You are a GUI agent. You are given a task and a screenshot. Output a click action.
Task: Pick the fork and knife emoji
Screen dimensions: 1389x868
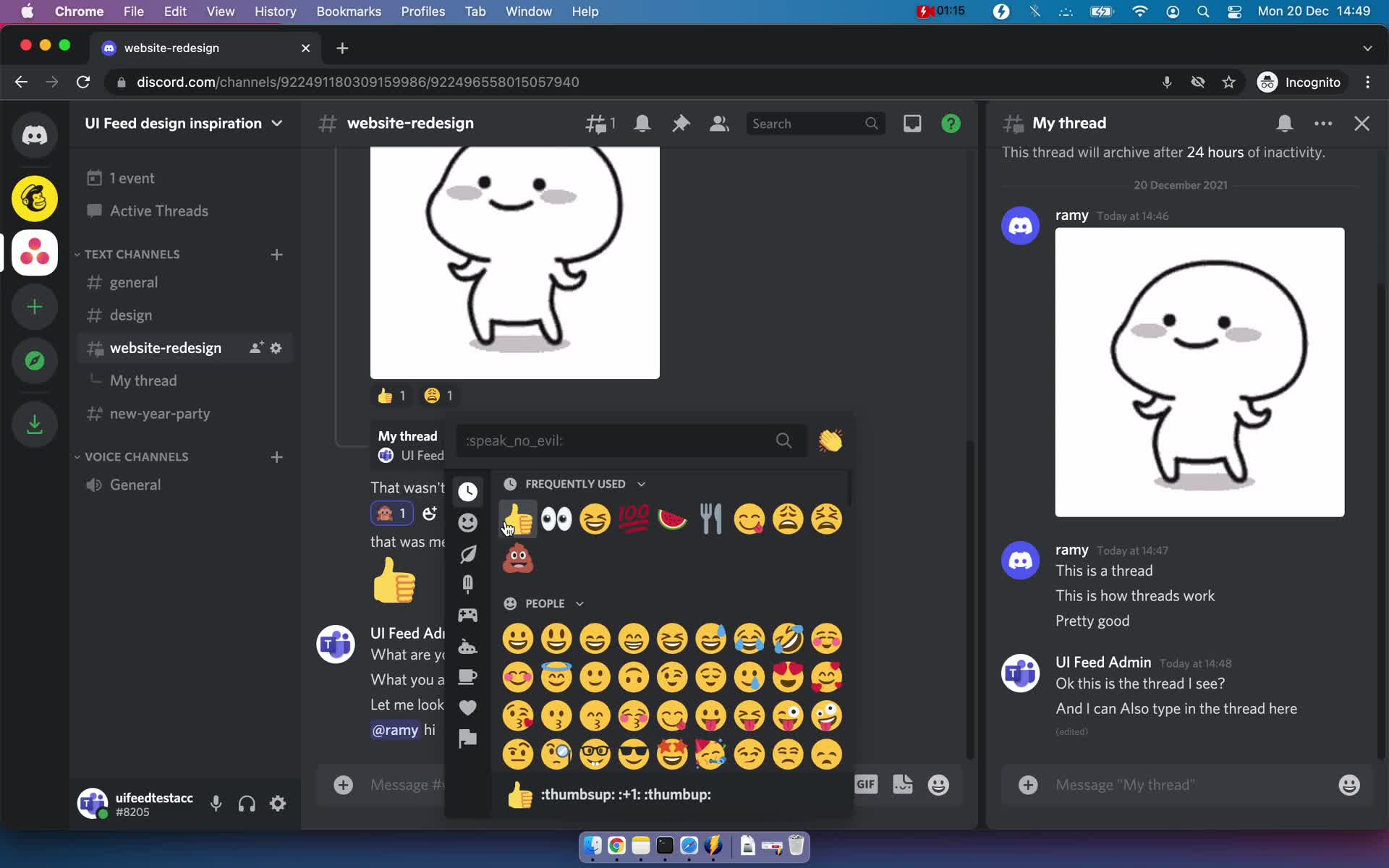pyautogui.click(x=710, y=519)
